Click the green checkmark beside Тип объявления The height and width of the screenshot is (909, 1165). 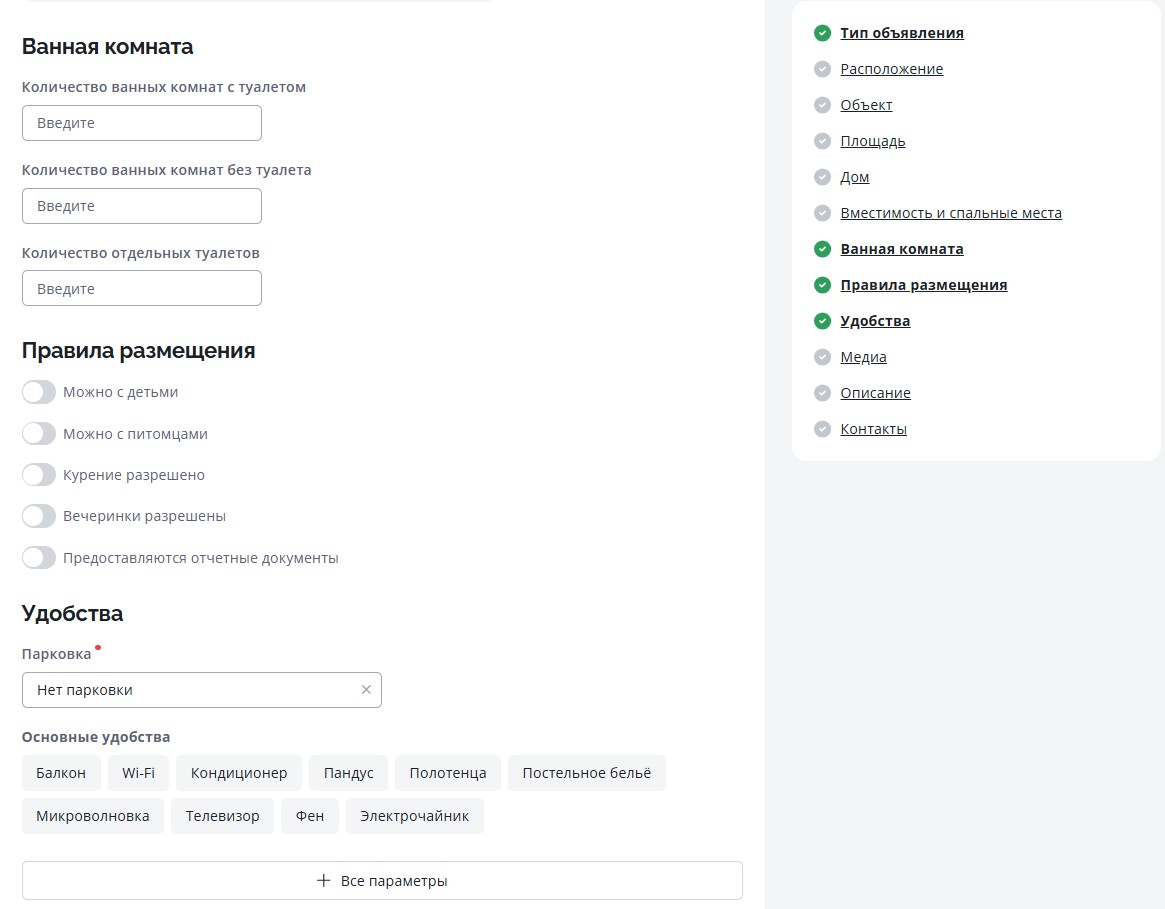822,33
